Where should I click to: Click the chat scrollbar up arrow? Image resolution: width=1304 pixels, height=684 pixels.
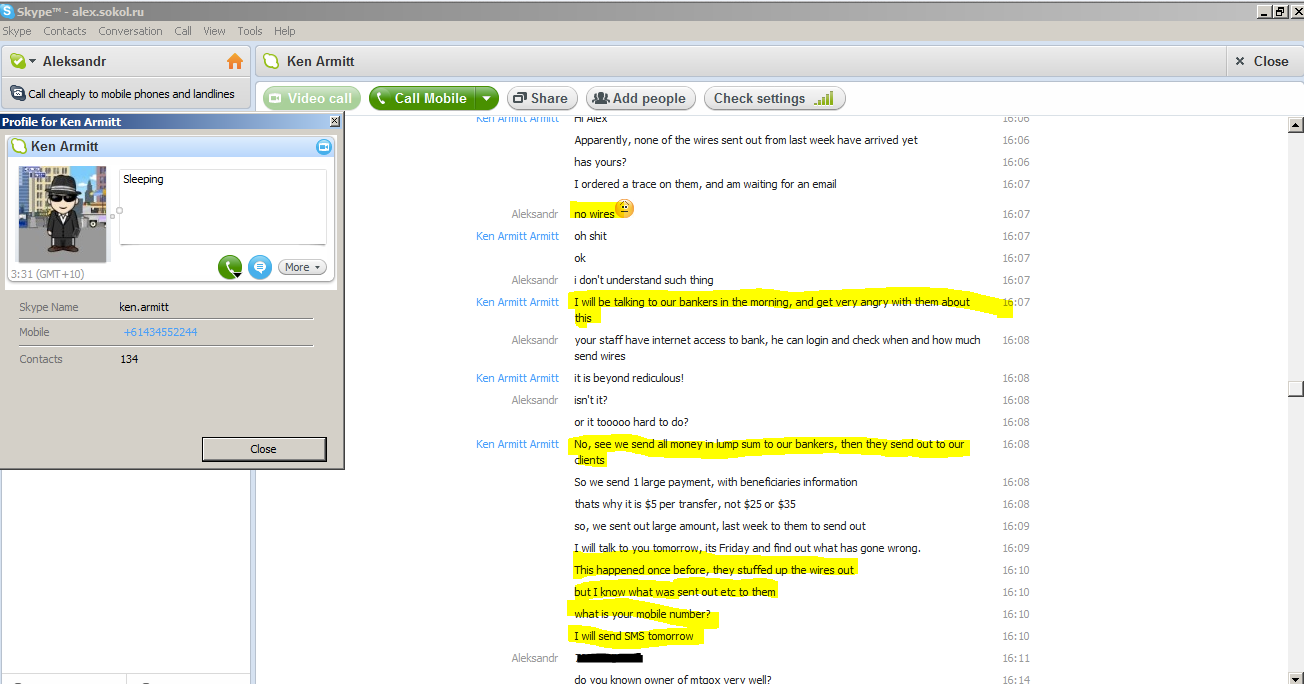pyautogui.click(x=1296, y=125)
